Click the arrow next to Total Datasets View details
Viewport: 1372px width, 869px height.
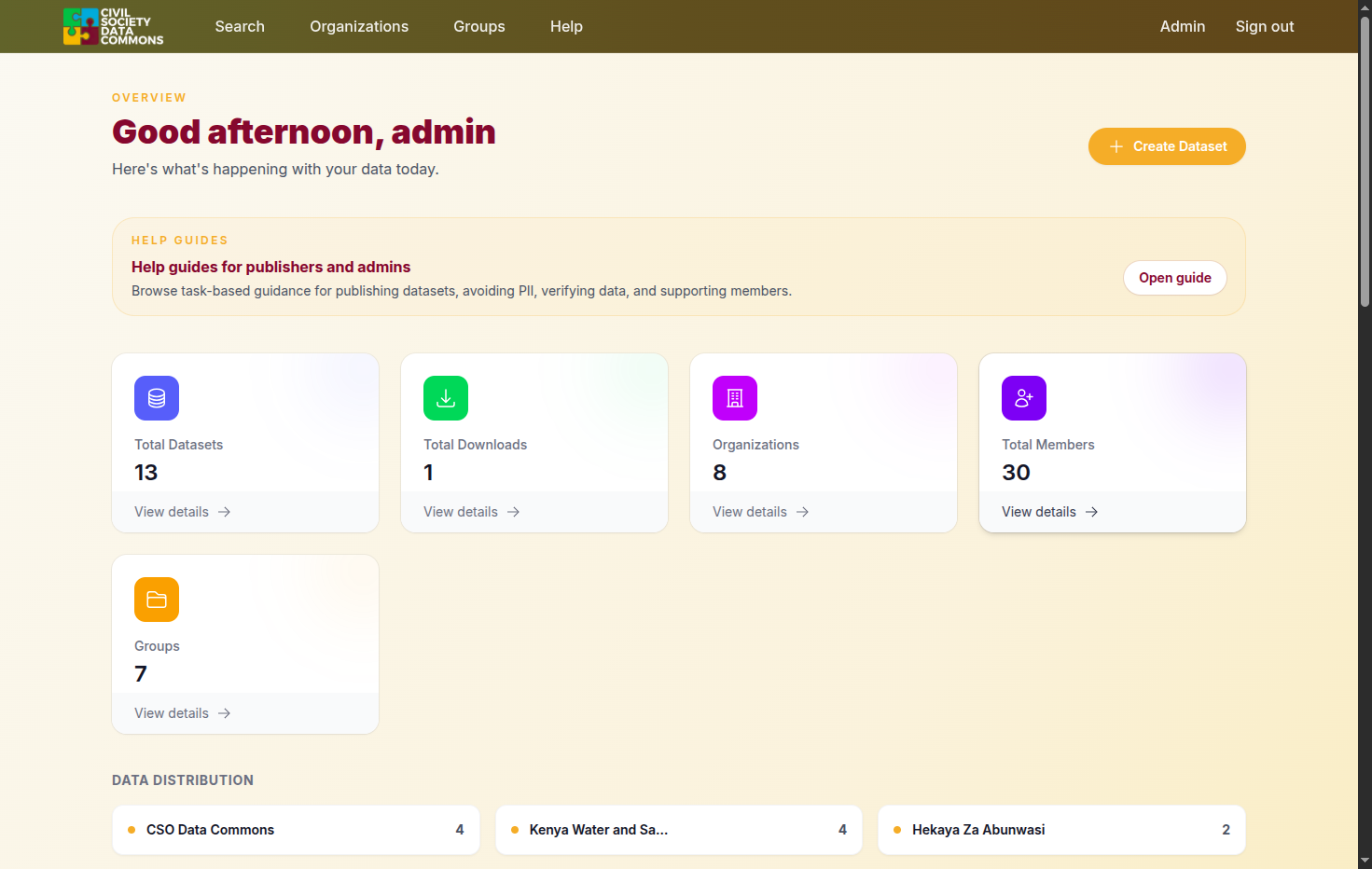click(x=224, y=512)
